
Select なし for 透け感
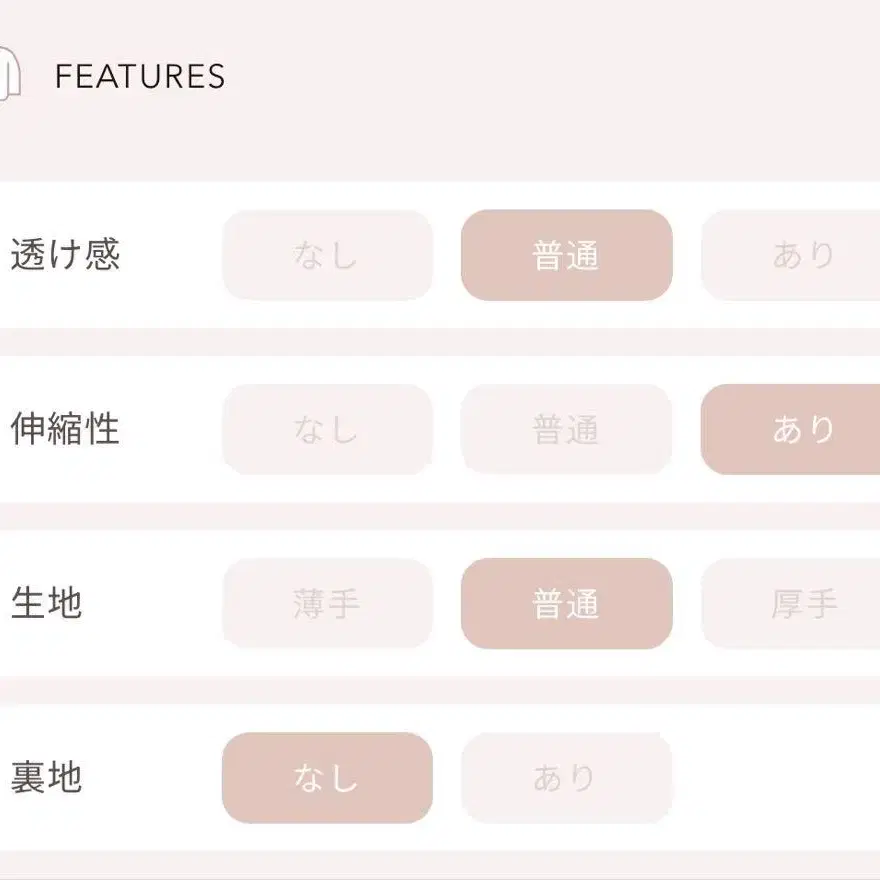coord(327,255)
